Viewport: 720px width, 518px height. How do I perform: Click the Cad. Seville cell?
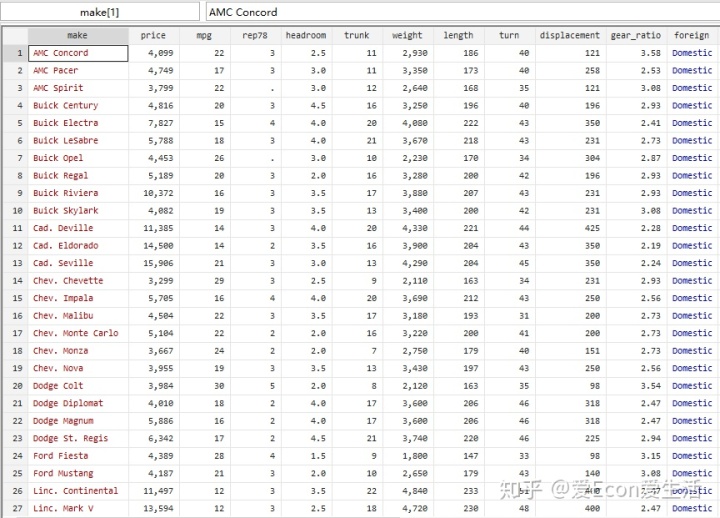tap(78, 263)
